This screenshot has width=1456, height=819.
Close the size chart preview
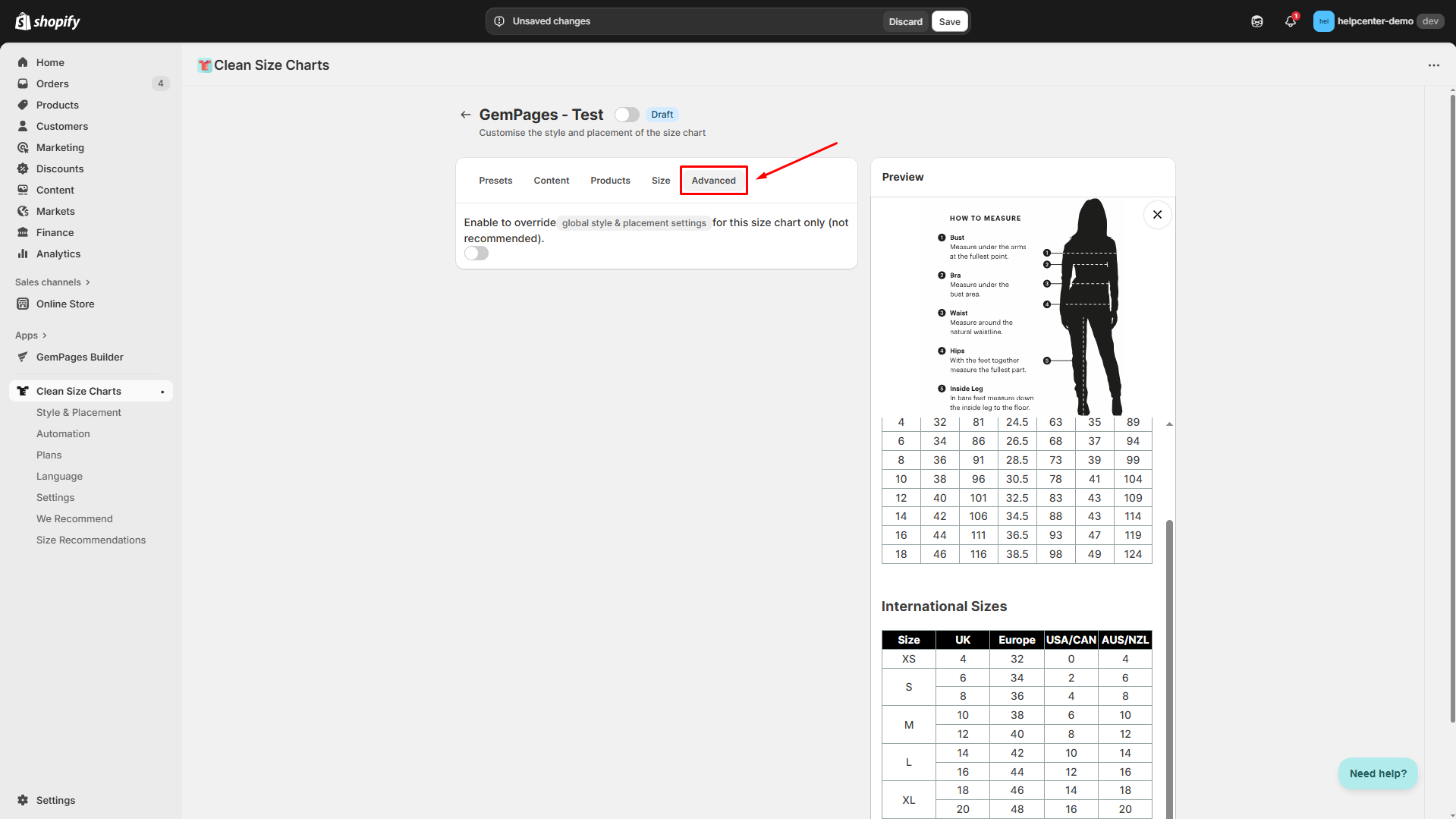pyautogui.click(x=1157, y=215)
